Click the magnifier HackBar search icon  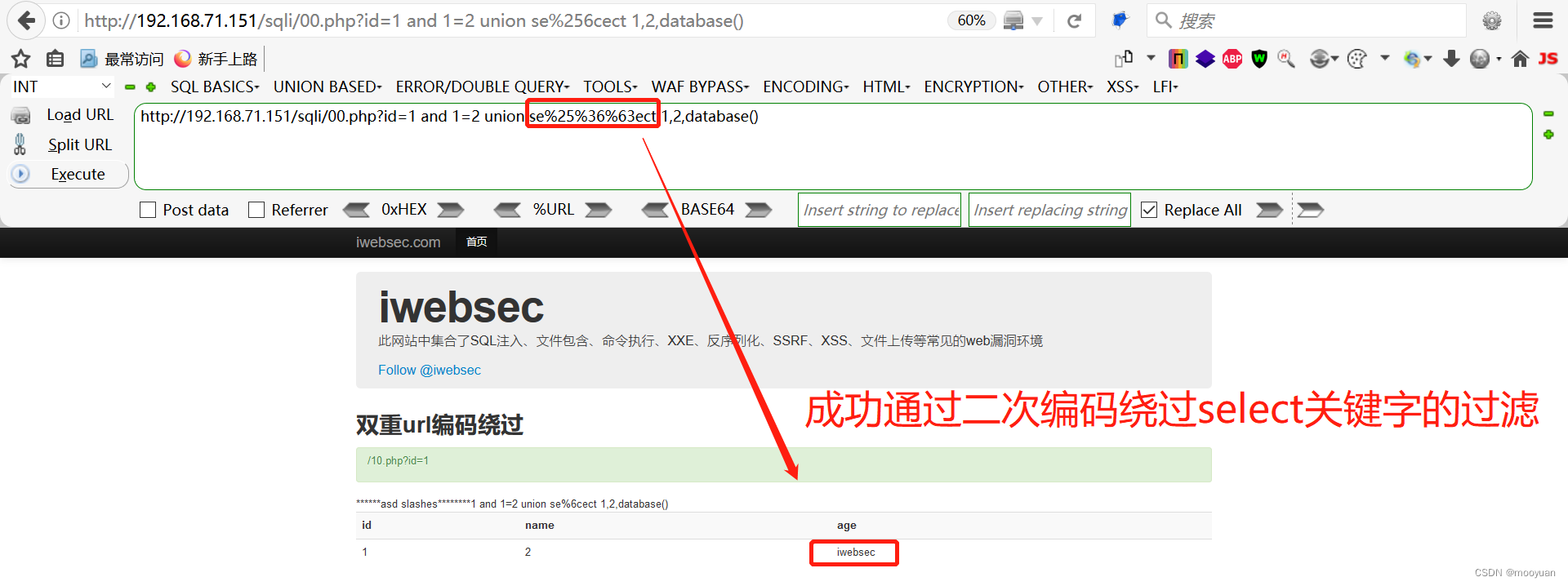click(x=1286, y=59)
